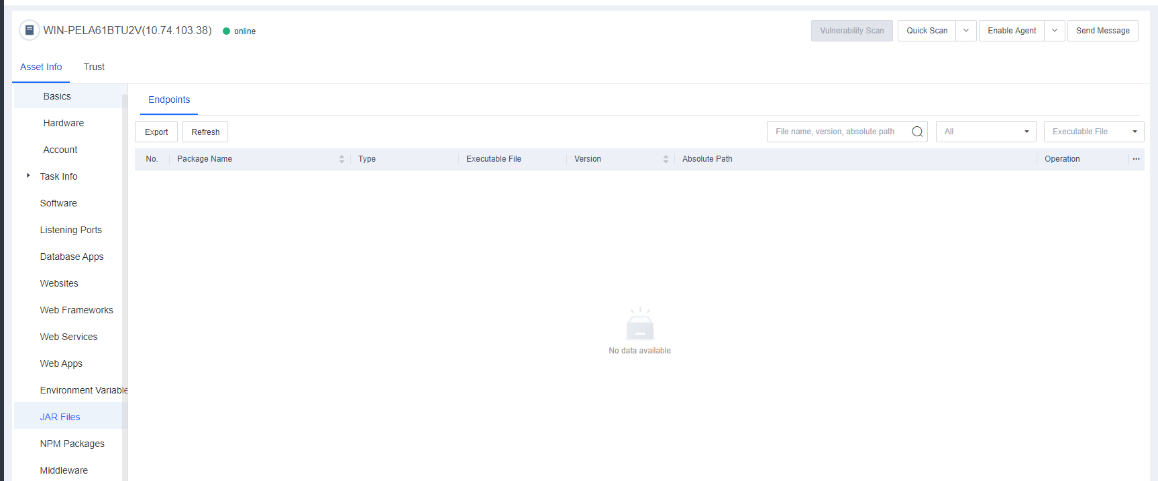Click the host device icon beside WIN-PELA61BTU2V
This screenshot has height=481, width=1158.
pos(30,30)
